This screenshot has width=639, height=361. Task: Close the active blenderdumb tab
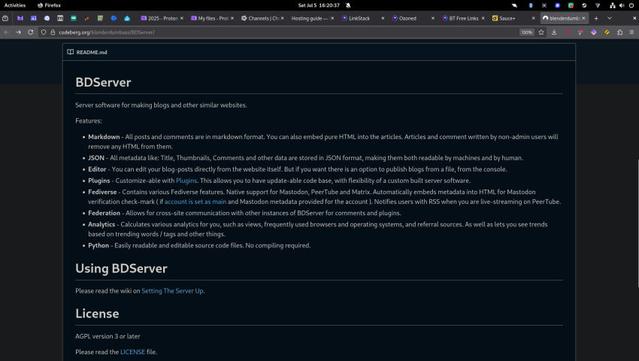(x=584, y=18)
